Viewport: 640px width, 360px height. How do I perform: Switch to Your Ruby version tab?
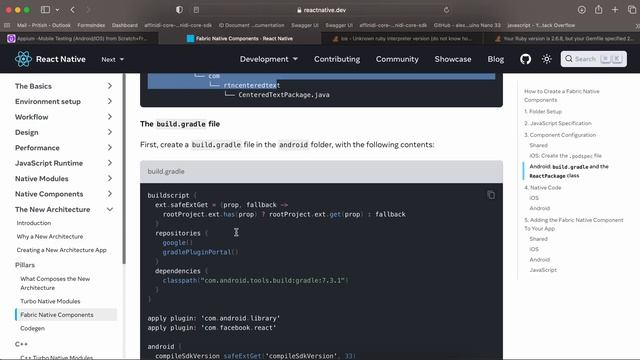[x=562, y=38]
